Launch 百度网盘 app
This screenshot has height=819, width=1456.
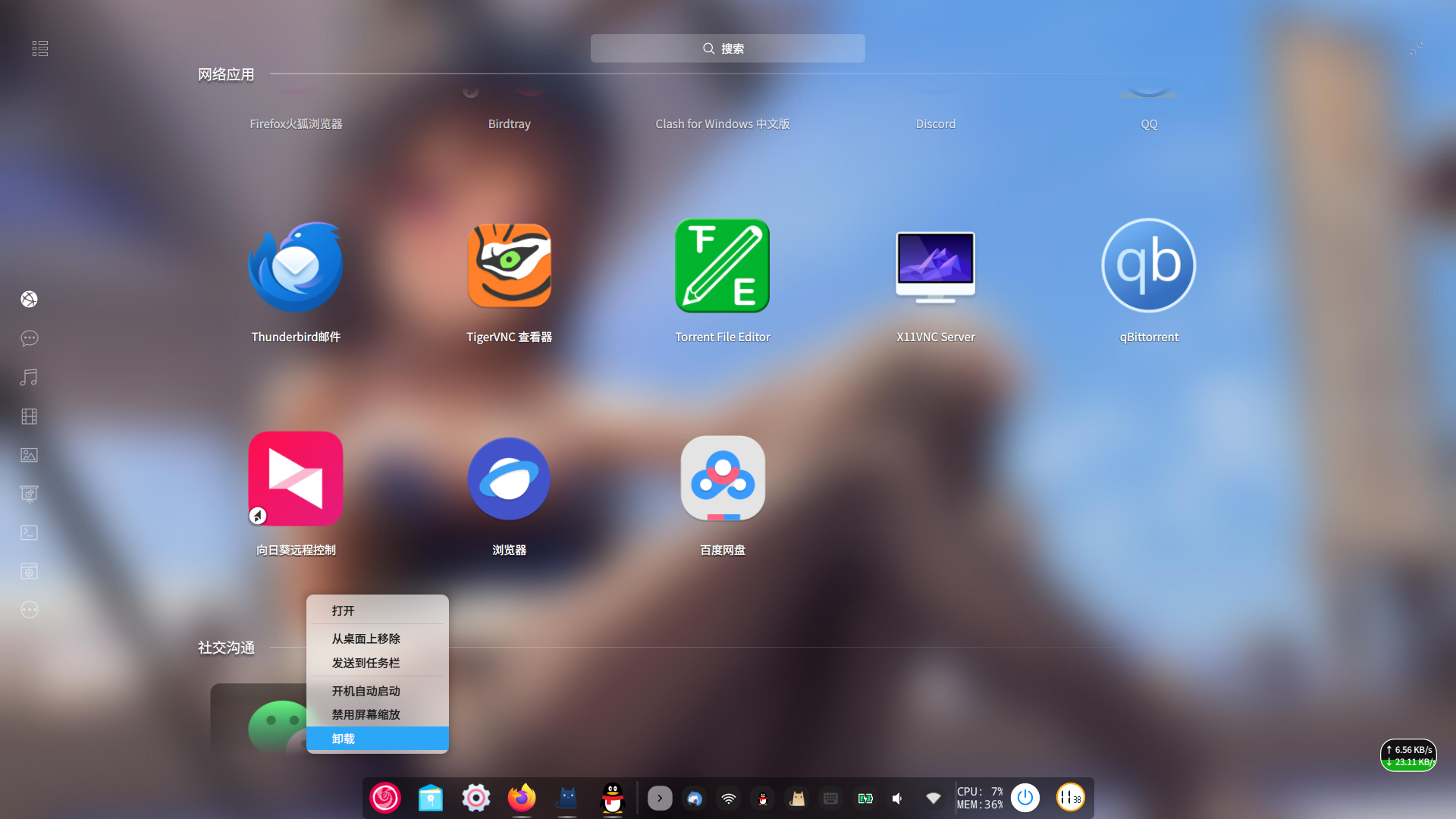(x=723, y=479)
